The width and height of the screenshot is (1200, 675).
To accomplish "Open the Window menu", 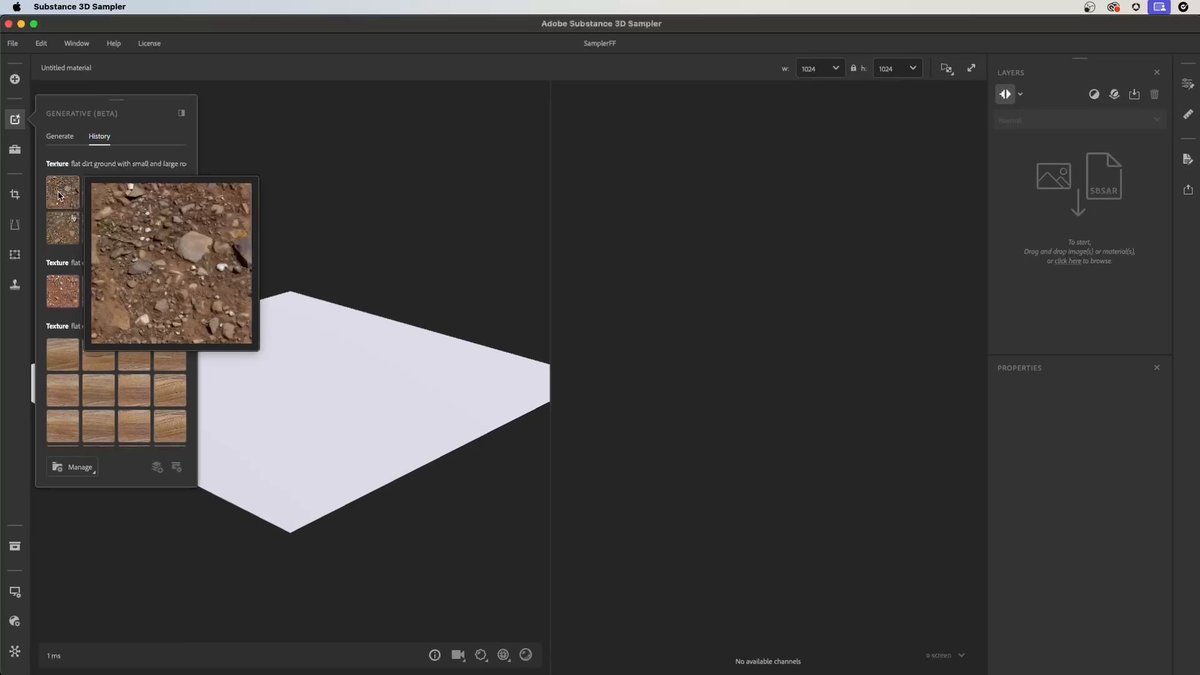I will pos(76,43).
